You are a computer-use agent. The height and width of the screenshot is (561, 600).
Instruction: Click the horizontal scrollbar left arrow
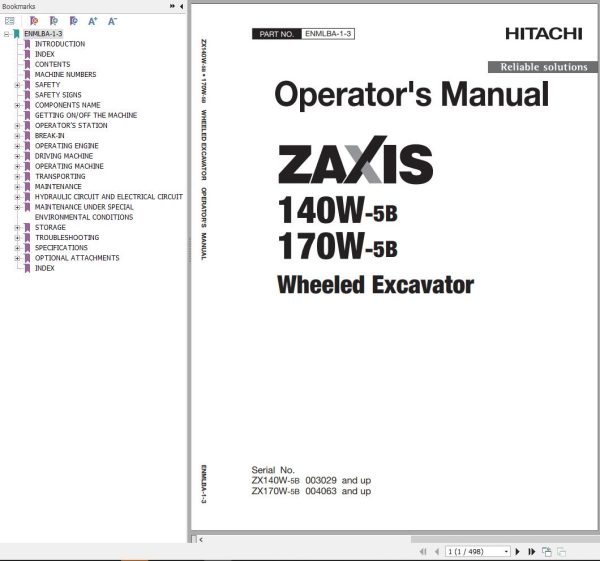[201, 540]
